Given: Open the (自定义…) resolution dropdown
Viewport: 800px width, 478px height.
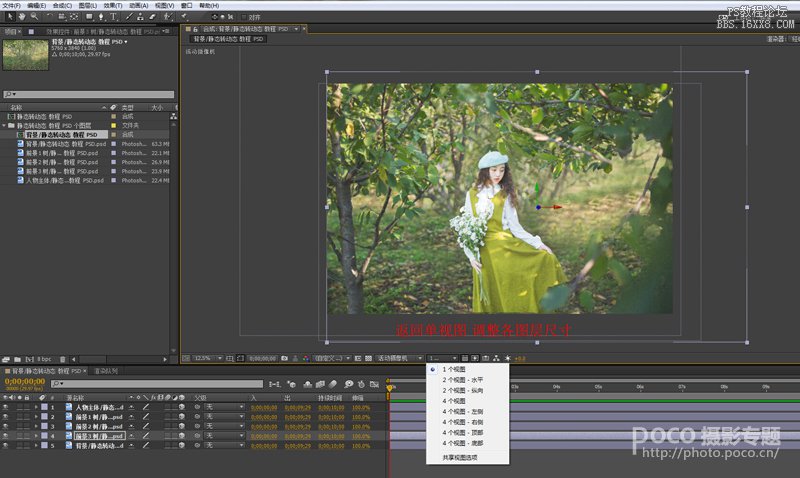Looking at the screenshot, I should tap(332, 358).
